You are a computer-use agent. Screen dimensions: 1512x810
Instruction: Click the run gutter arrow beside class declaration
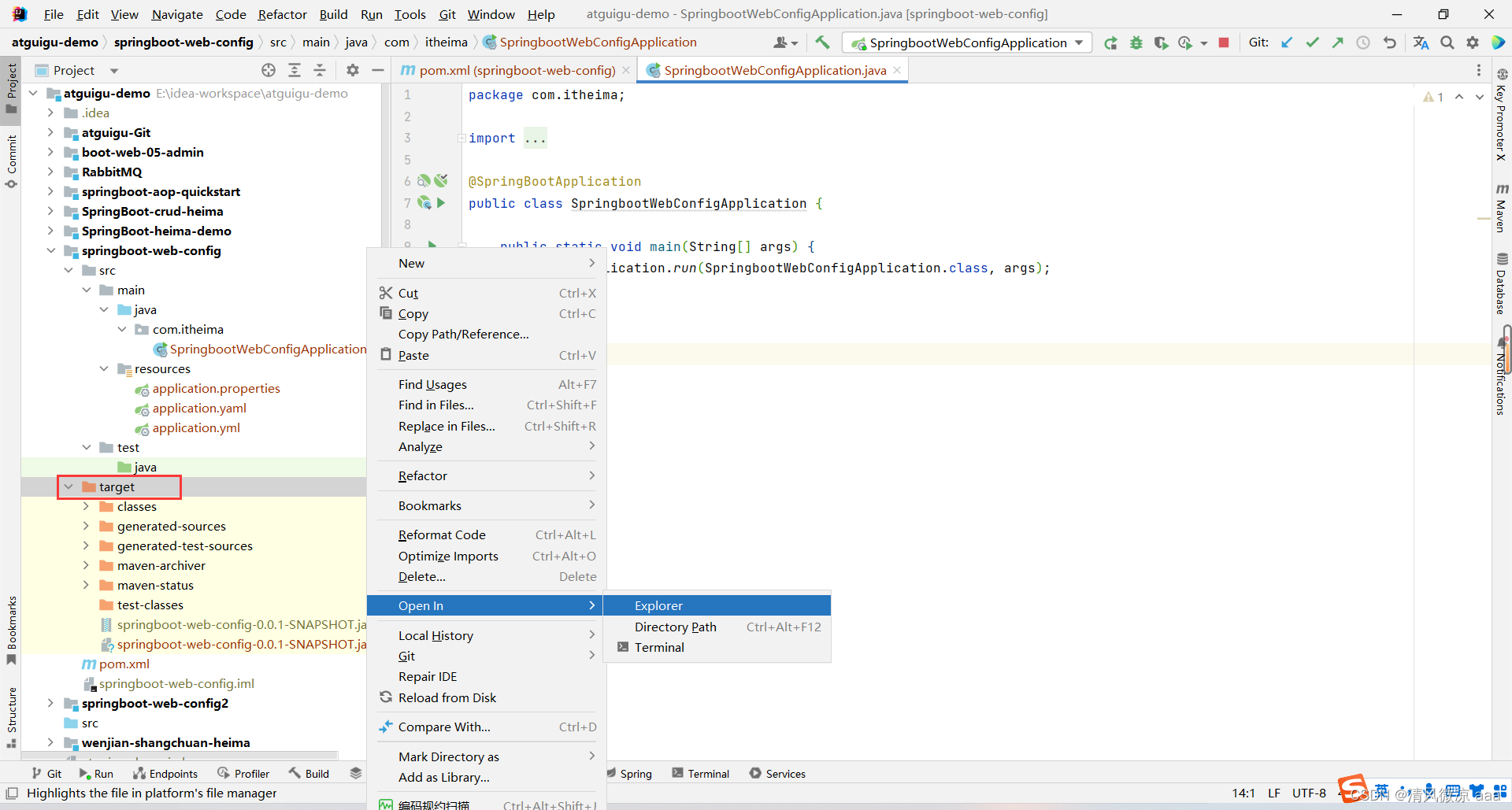[441, 203]
